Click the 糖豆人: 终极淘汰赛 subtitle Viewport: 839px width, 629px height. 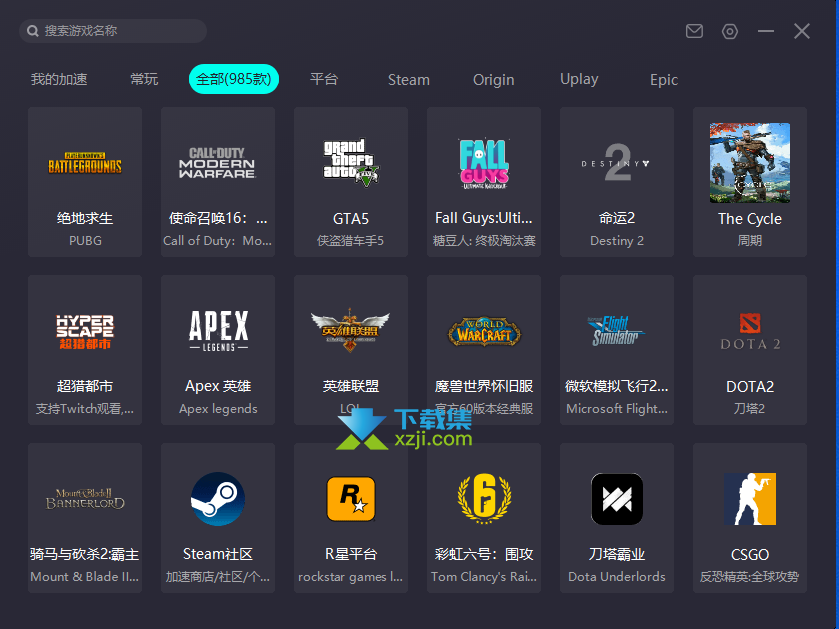[x=484, y=241]
